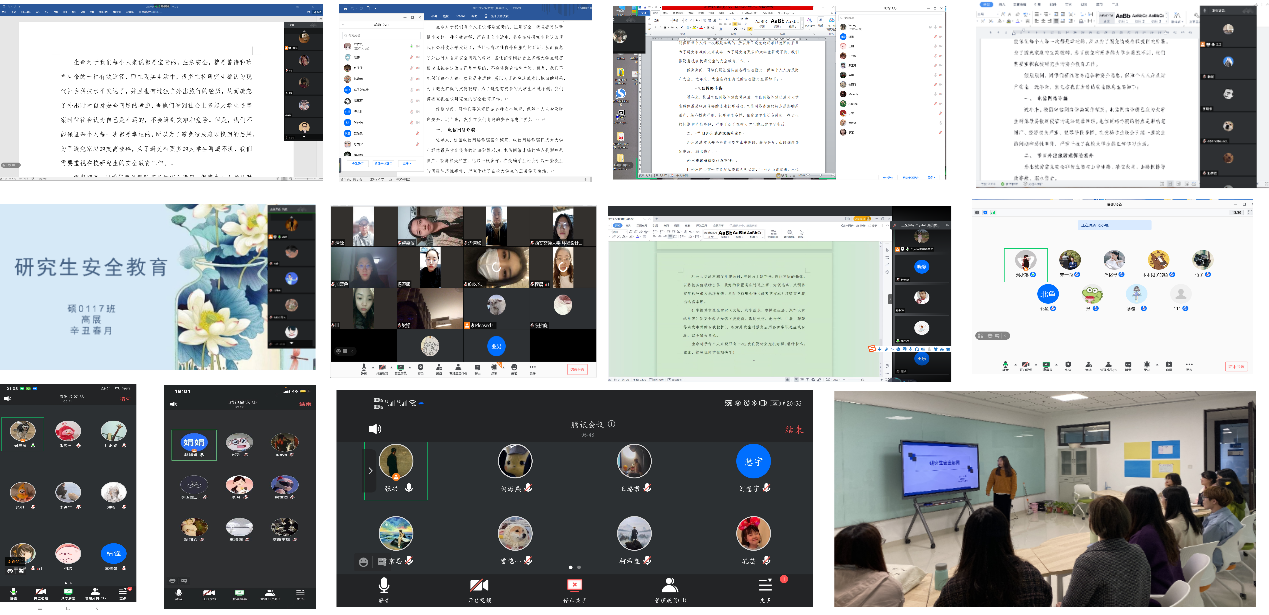Select the Shiba dog avatar participant

tap(516, 533)
